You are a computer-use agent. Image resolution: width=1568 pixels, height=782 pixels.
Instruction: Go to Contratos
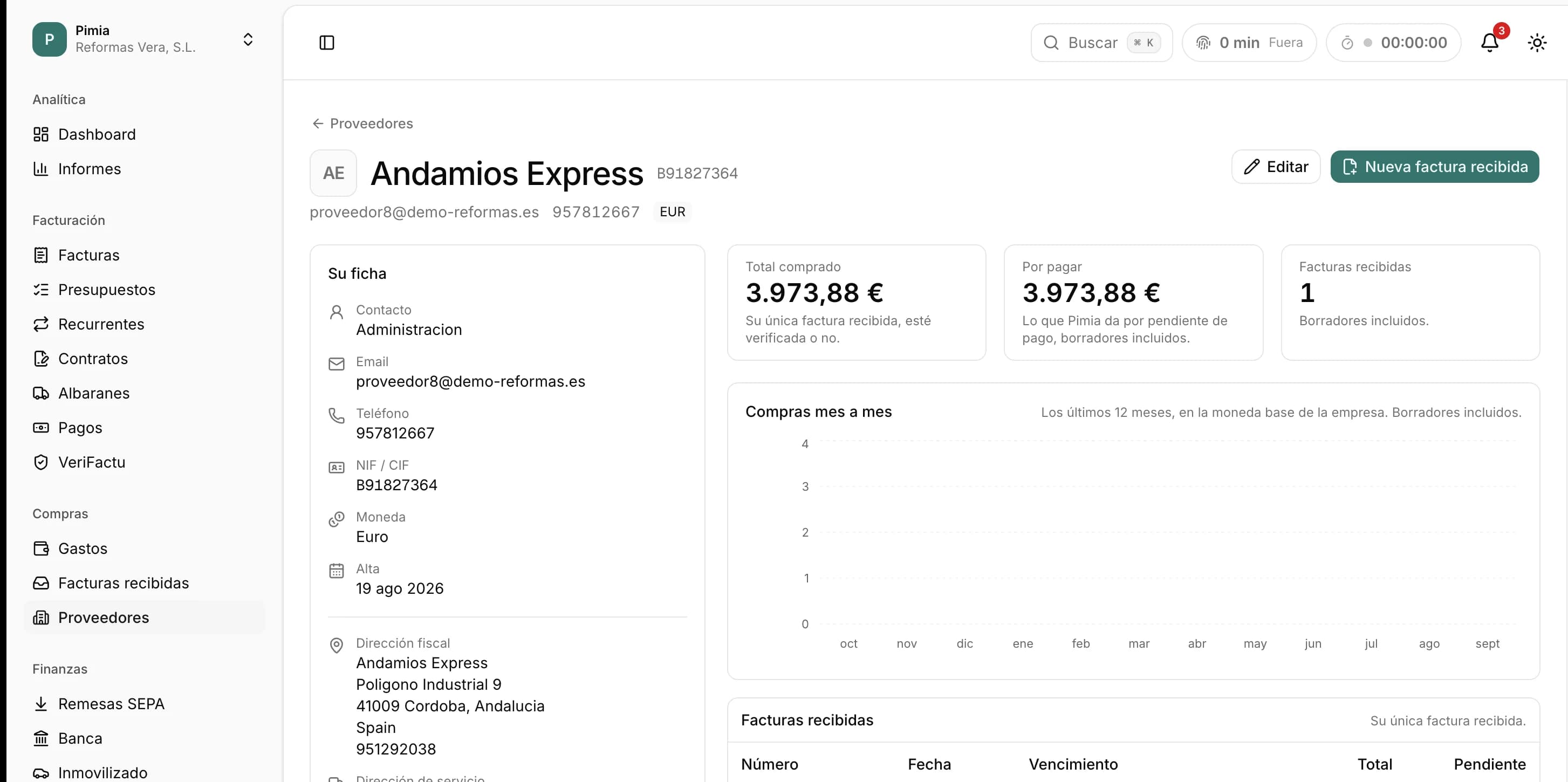(145, 359)
